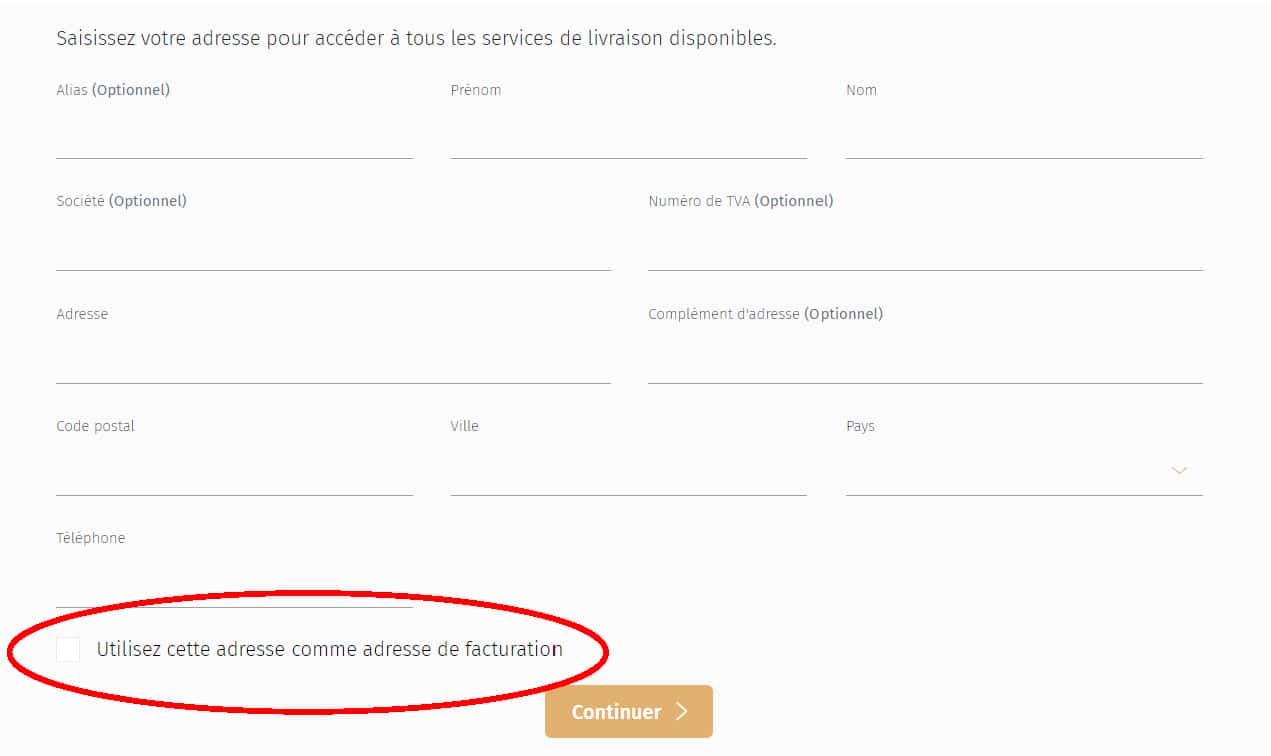
Task: Expand the Pays dropdown chevron arrow
Action: pos(1179,470)
